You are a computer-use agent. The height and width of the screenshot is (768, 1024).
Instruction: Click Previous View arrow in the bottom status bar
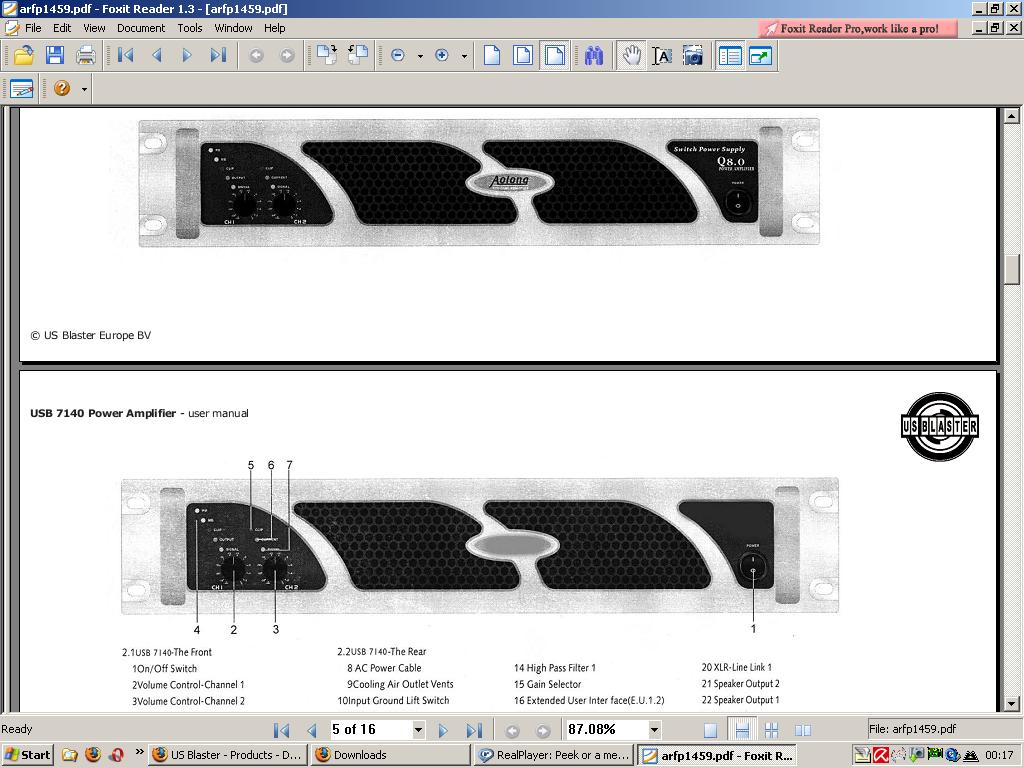click(x=512, y=730)
